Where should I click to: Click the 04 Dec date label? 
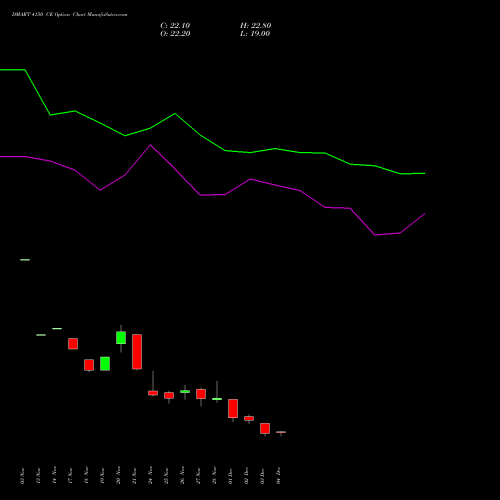click(x=278, y=475)
